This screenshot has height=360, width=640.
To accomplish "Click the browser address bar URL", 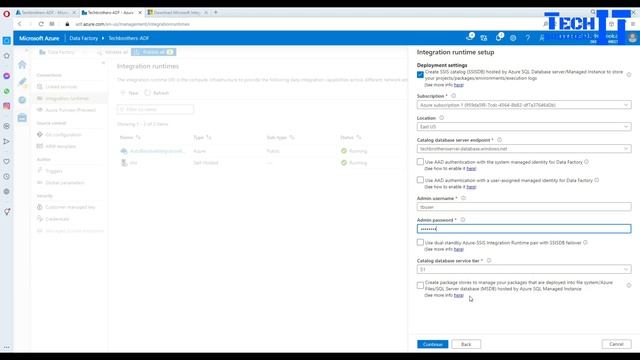I will (x=133, y=24).
